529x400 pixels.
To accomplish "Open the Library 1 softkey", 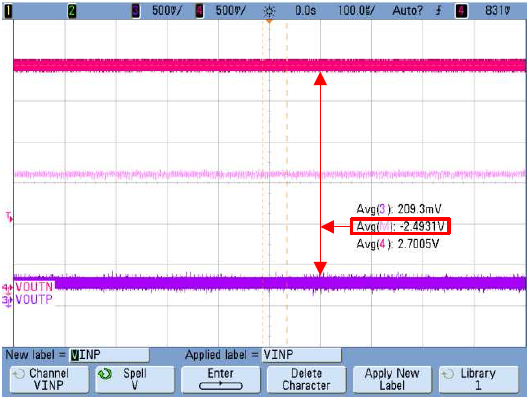I will [x=478, y=379].
